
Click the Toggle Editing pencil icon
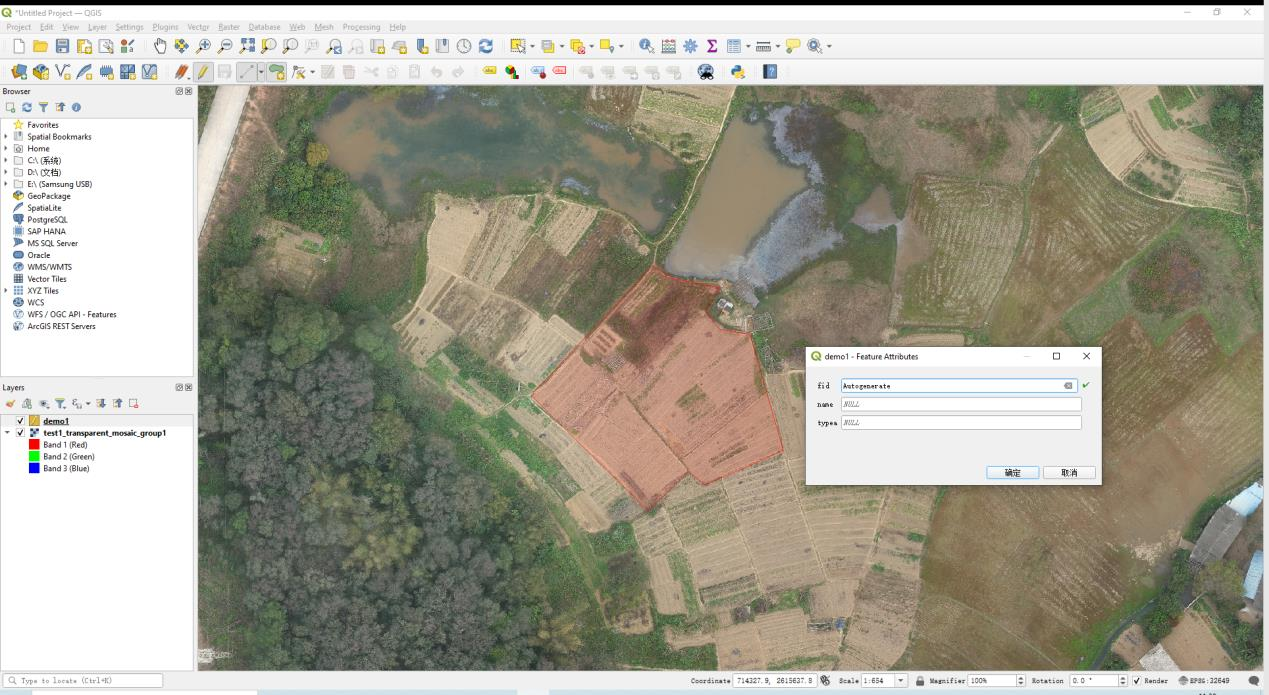(x=202, y=72)
